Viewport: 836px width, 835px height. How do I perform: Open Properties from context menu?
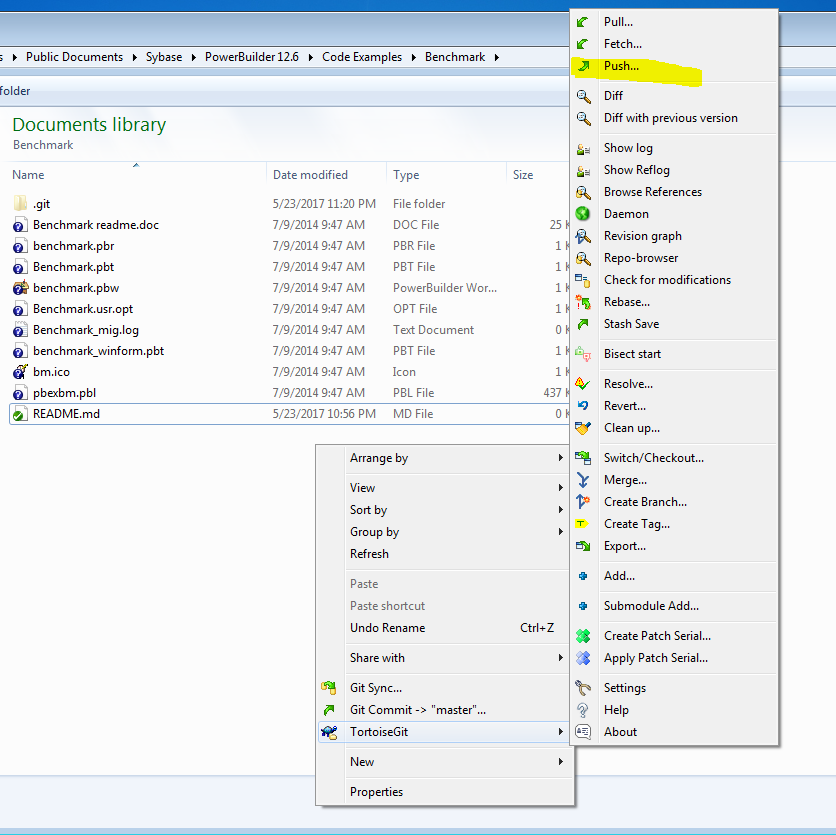pyautogui.click(x=444, y=792)
